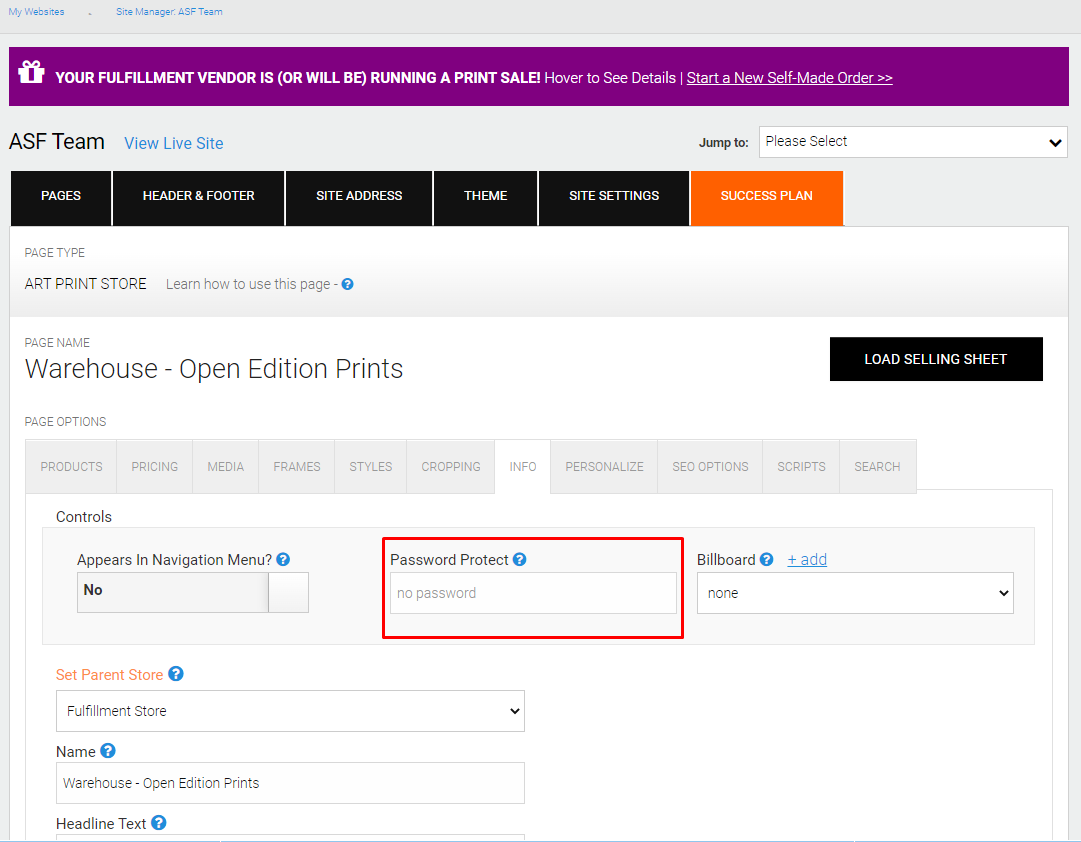Focus the Password Protect input field
Image resolution: width=1081 pixels, height=842 pixels.
click(x=533, y=593)
